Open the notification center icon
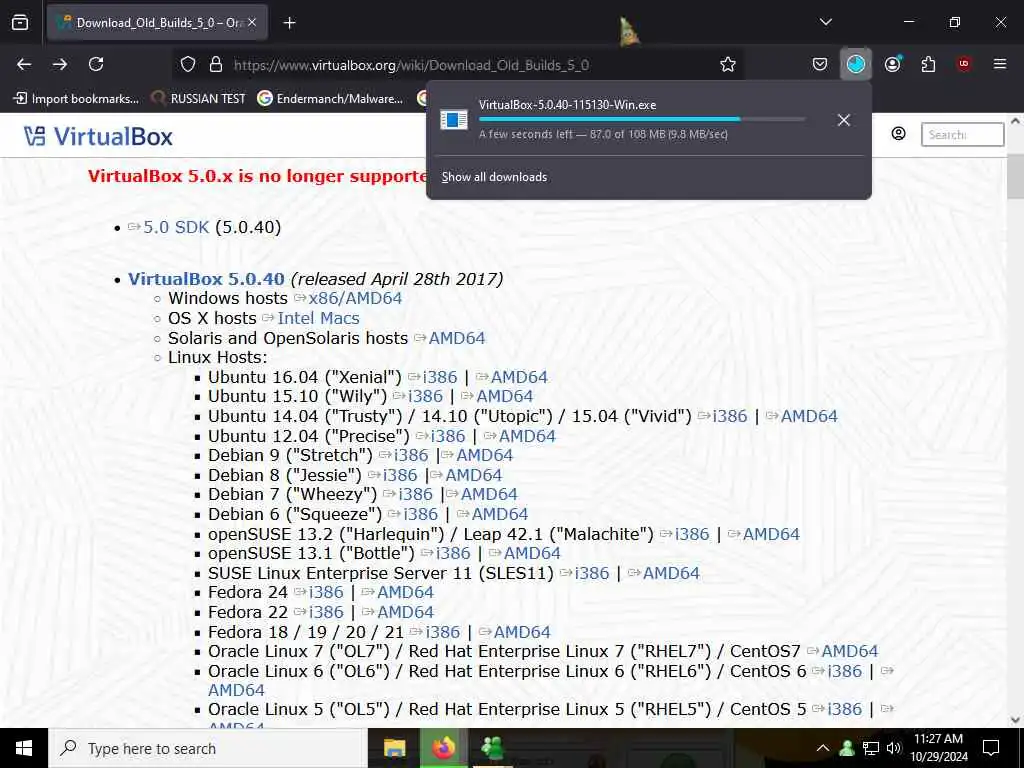Image resolution: width=1024 pixels, height=768 pixels. click(x=991, y=748)
